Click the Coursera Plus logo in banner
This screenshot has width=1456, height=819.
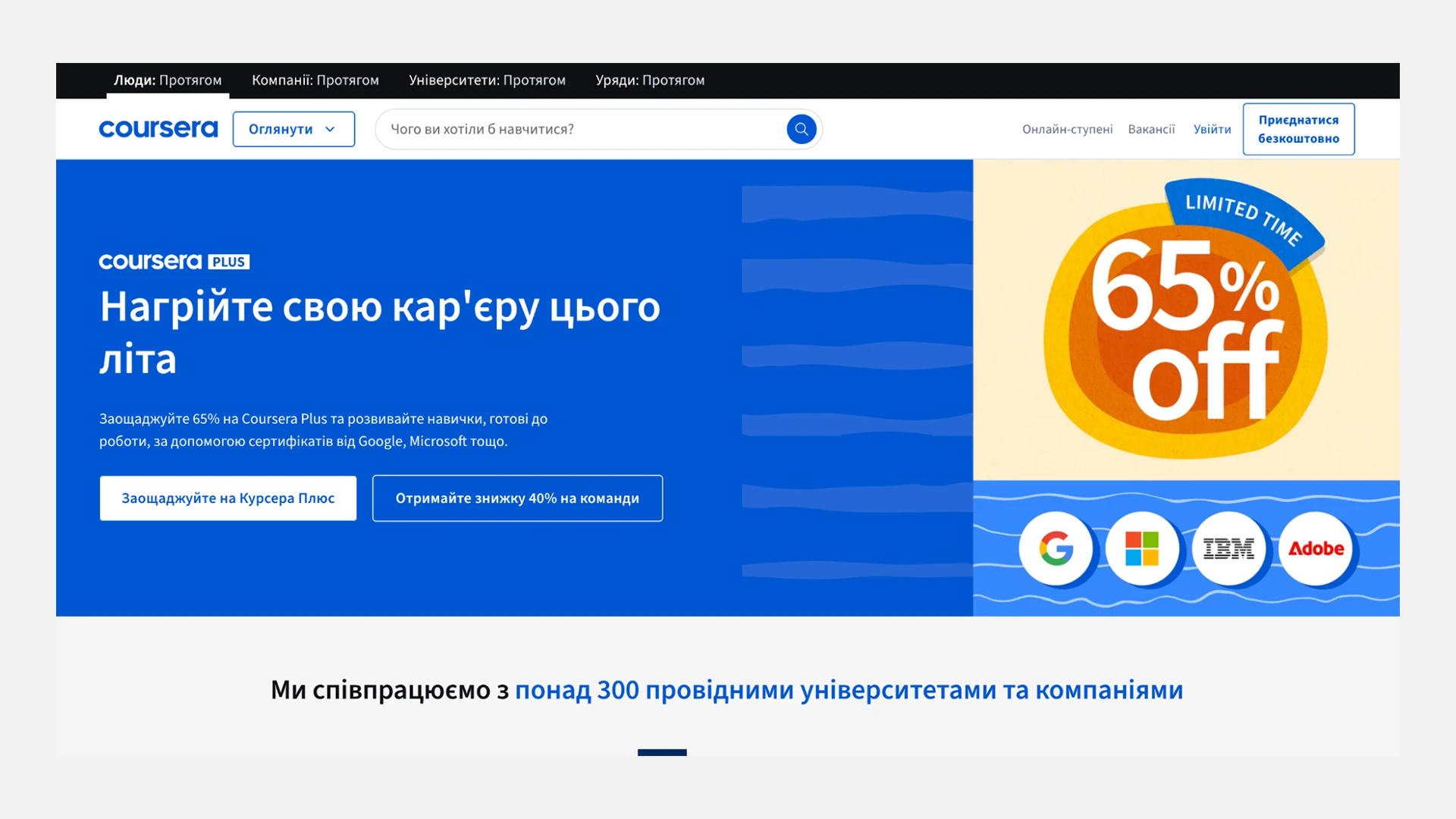pos(174,262)
